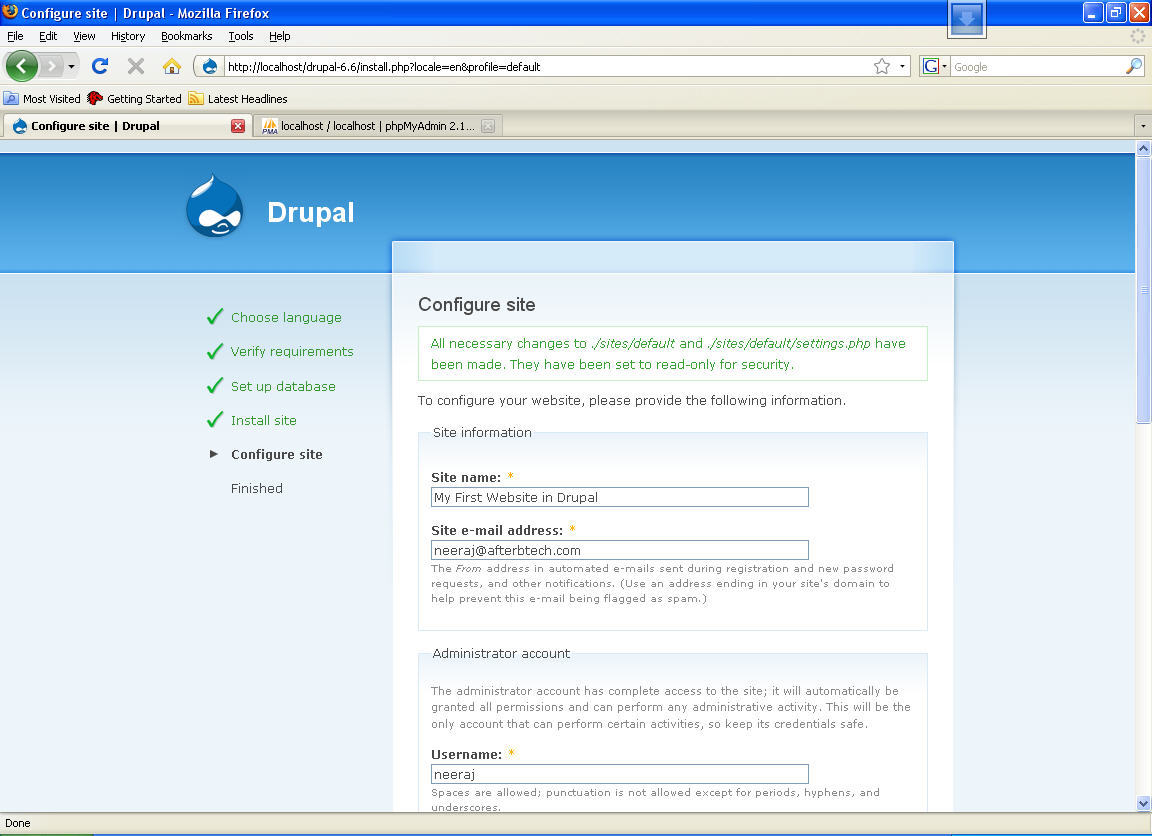Open the Getting Started bookmark
Screen dimensions: 1152x836
coord(134,98)
